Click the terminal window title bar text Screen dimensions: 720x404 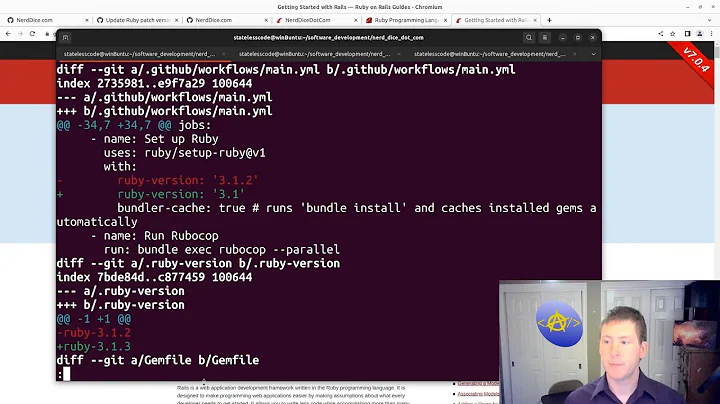point(328,38)
